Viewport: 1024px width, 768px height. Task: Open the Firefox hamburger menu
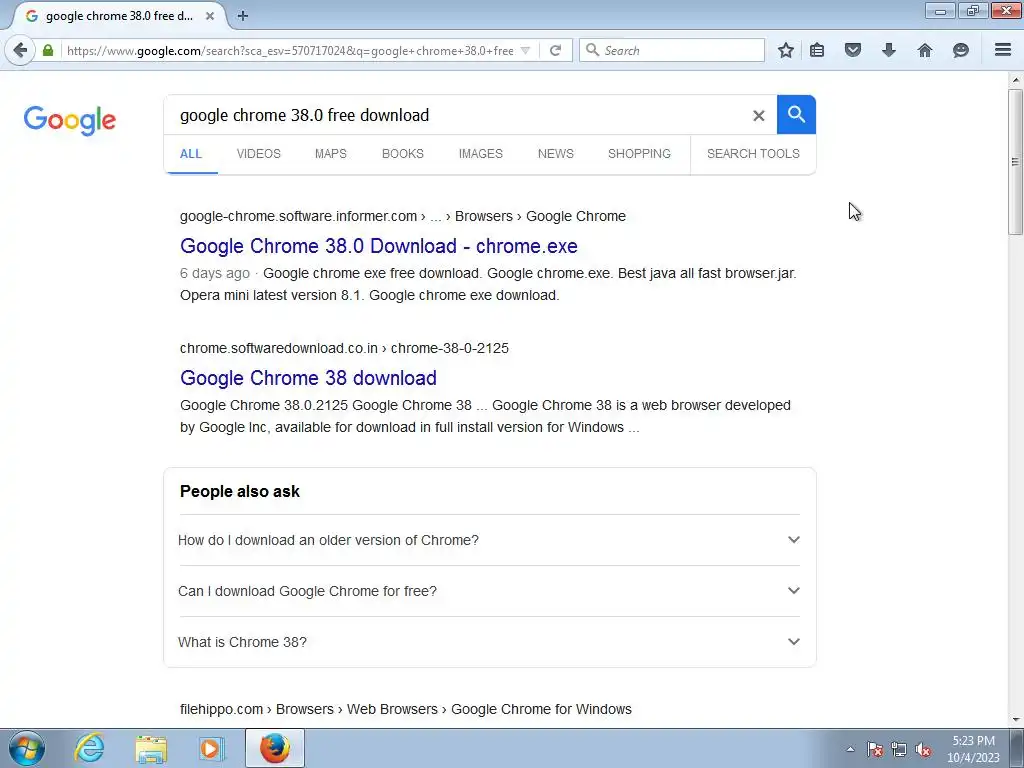pyautogui.click(x=1003, y=50)
